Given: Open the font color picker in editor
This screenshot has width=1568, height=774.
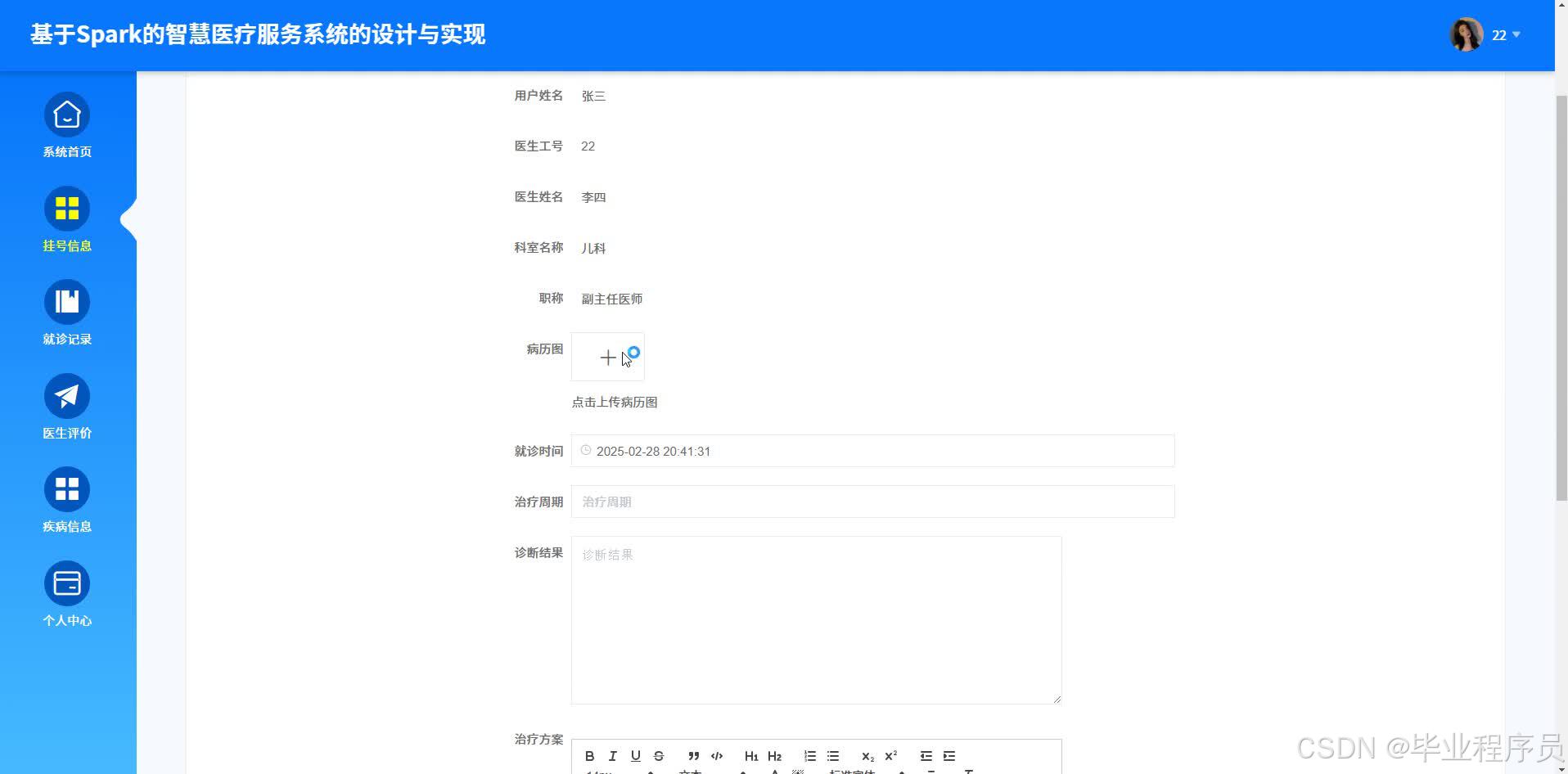Looking at the screenshot, I should pos(773,772).
